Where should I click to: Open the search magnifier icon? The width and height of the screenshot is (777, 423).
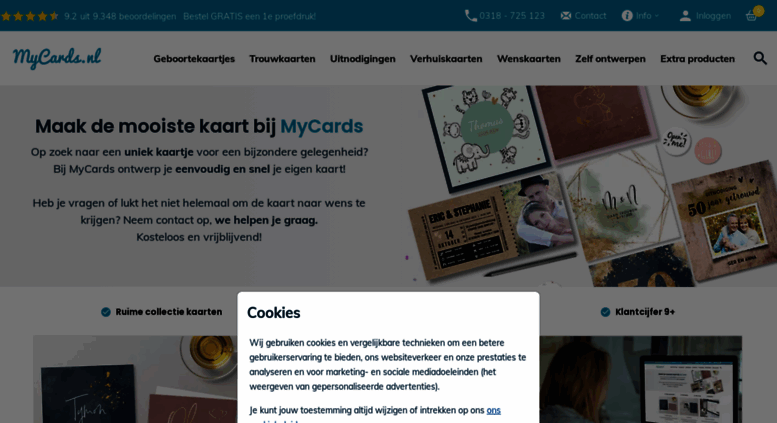click(760, 58)
